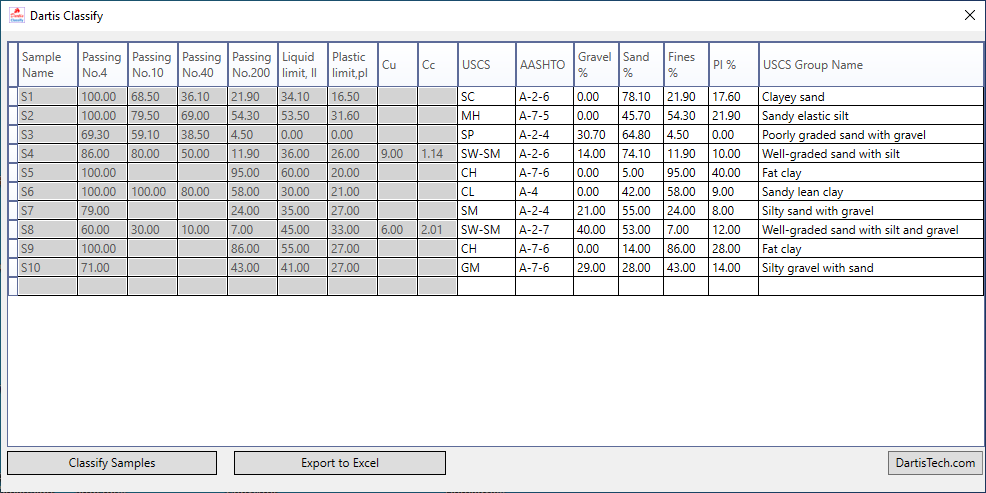This screenshot has height=493, width=986.
Task: Click the USCS column header
Action: [487, 65]
